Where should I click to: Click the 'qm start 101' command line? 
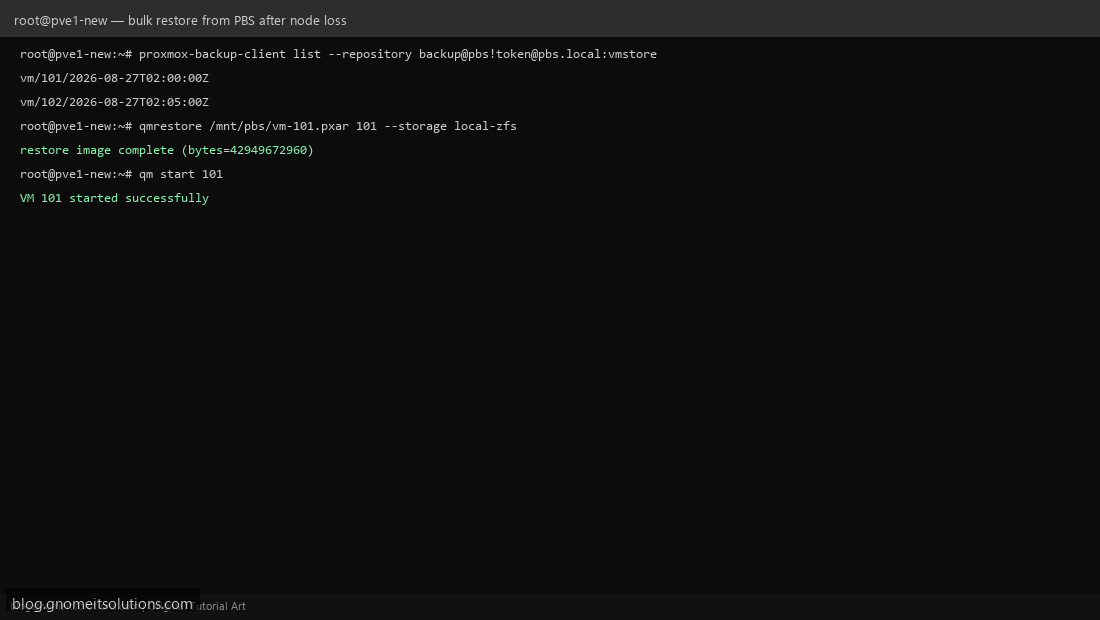tap(121, 174)
